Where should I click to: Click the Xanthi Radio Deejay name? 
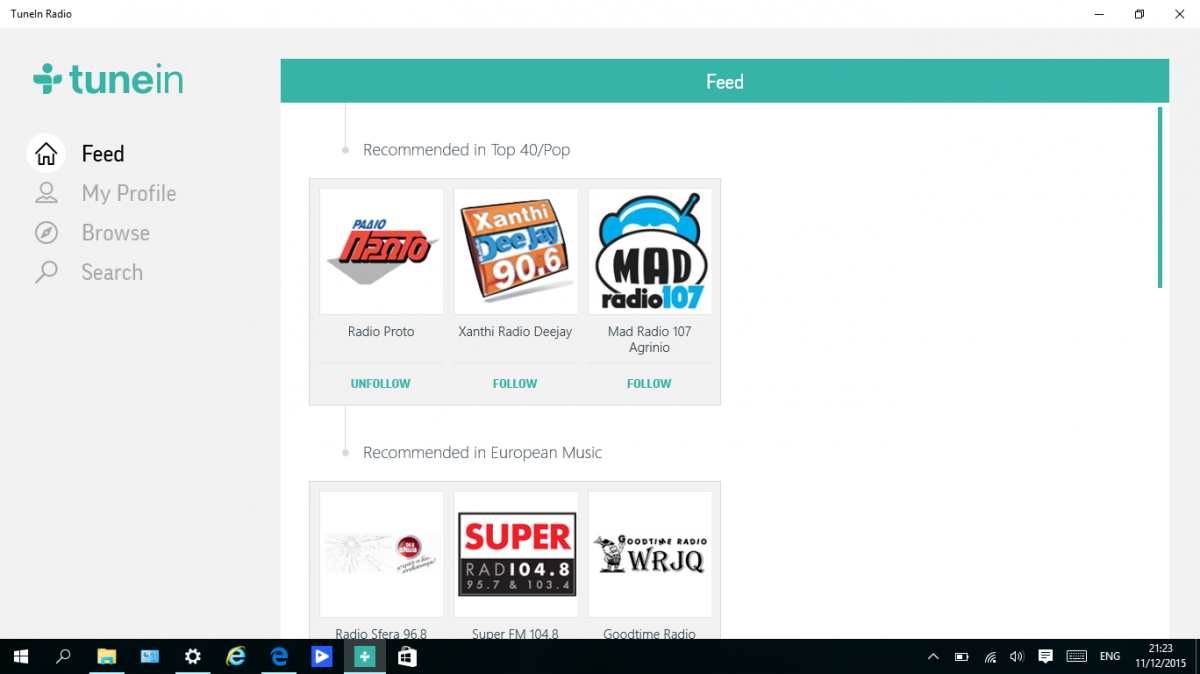pos(515,332)
